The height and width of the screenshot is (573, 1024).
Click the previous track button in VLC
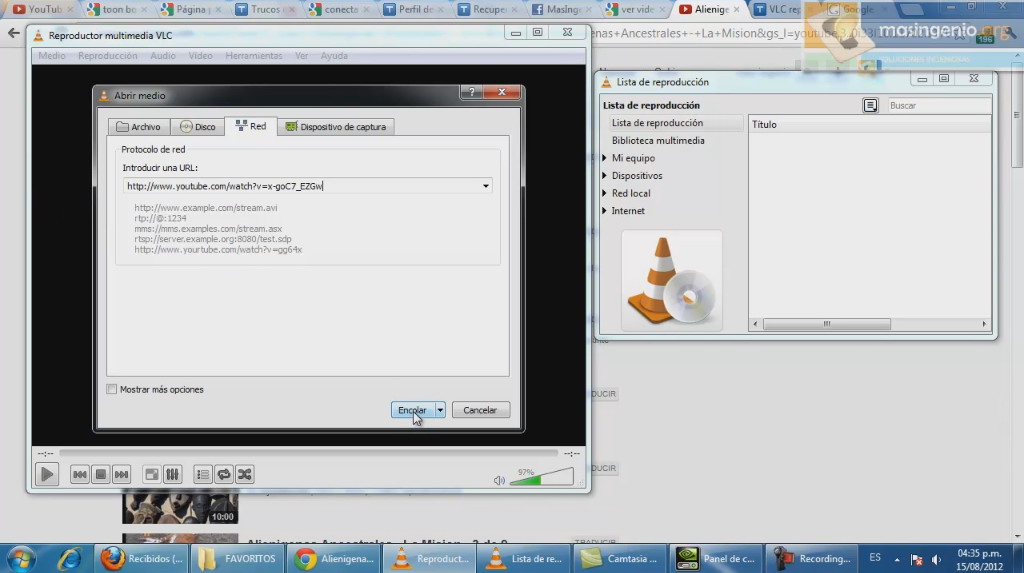point(80,474)
